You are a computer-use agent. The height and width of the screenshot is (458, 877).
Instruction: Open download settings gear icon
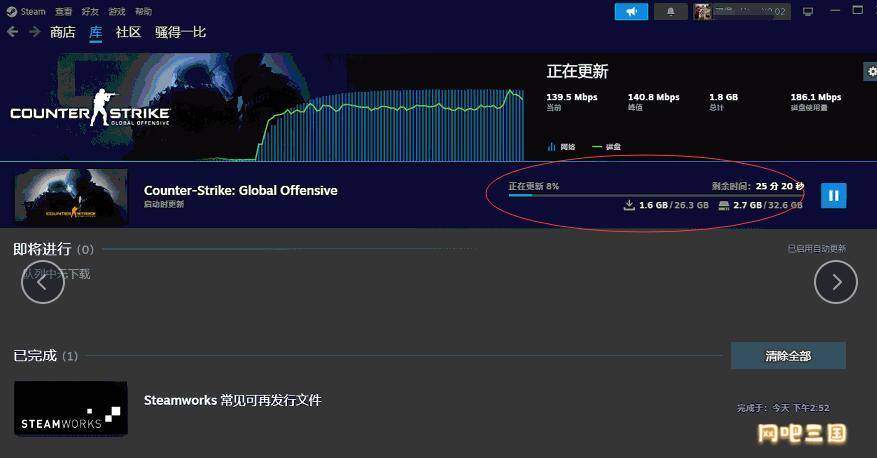coord(871,72)
